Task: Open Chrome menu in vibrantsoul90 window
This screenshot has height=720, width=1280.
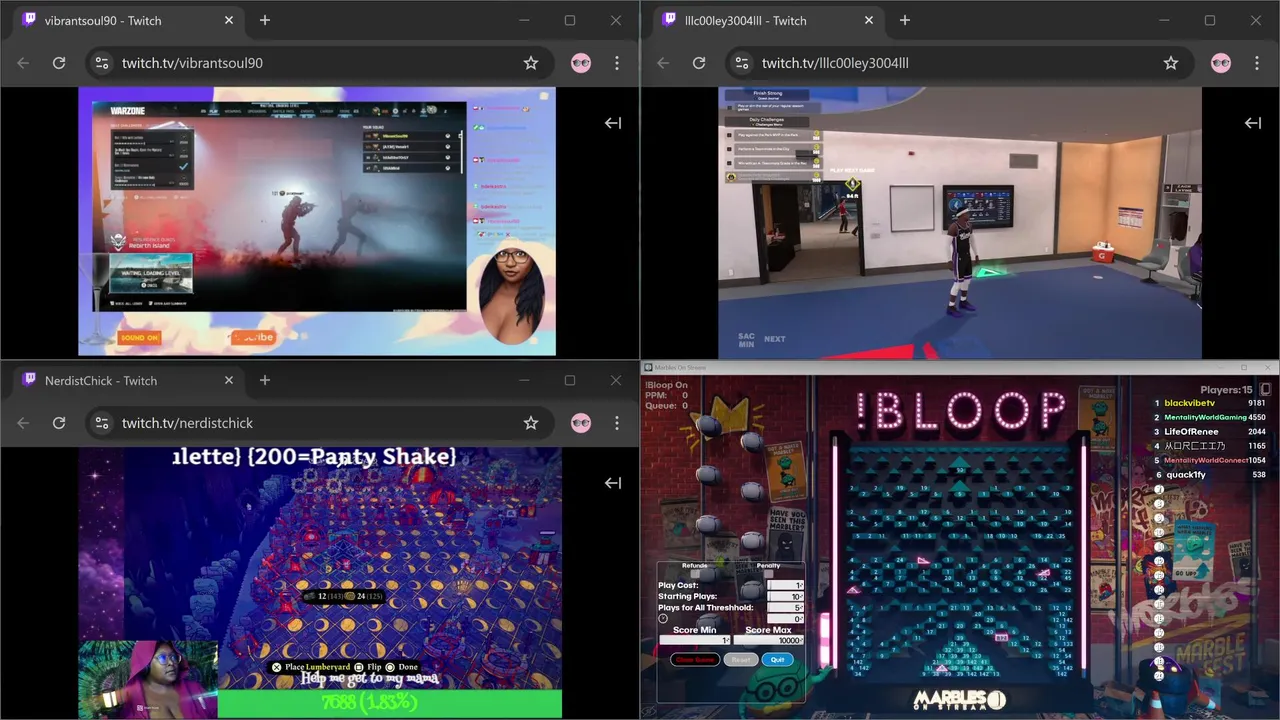Action: tap(617, 63)
